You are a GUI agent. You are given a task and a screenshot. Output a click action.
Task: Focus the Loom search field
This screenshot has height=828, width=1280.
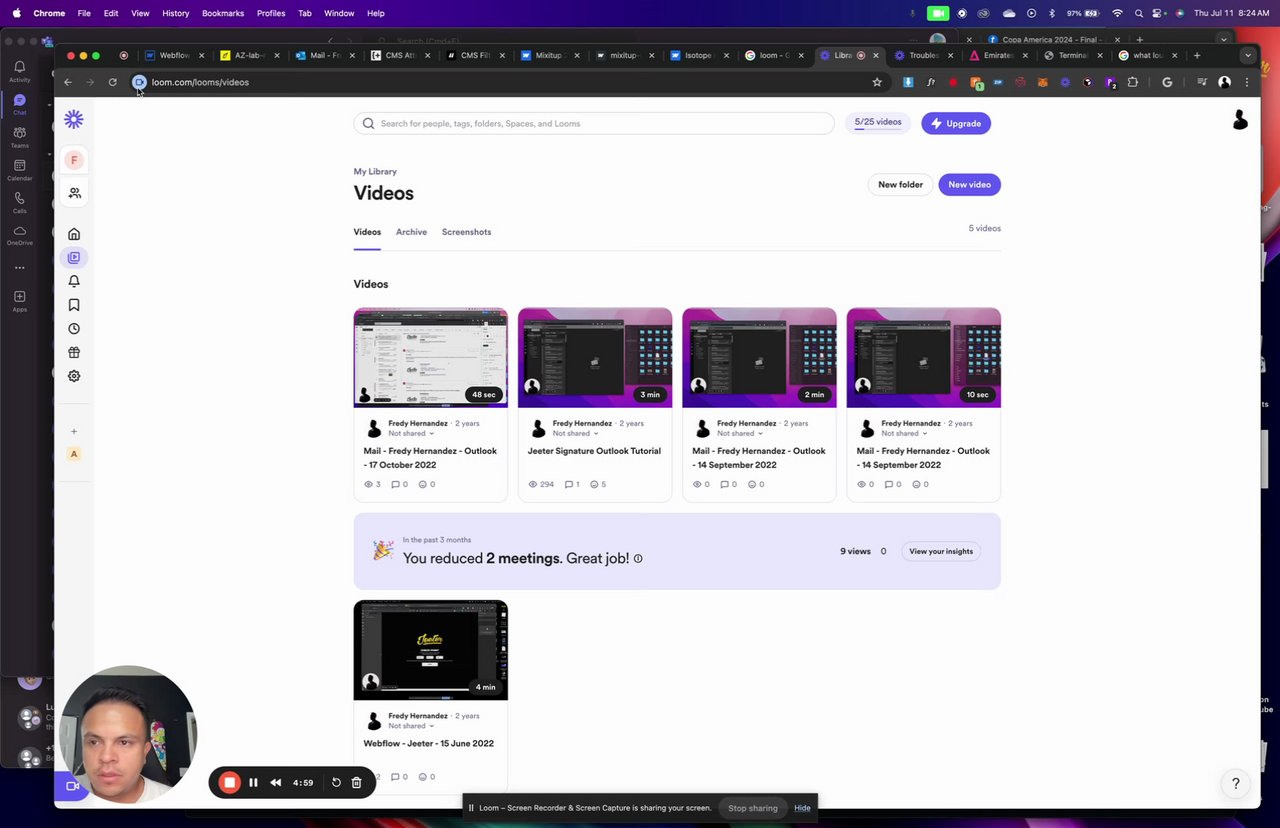(x=594, y=123)
